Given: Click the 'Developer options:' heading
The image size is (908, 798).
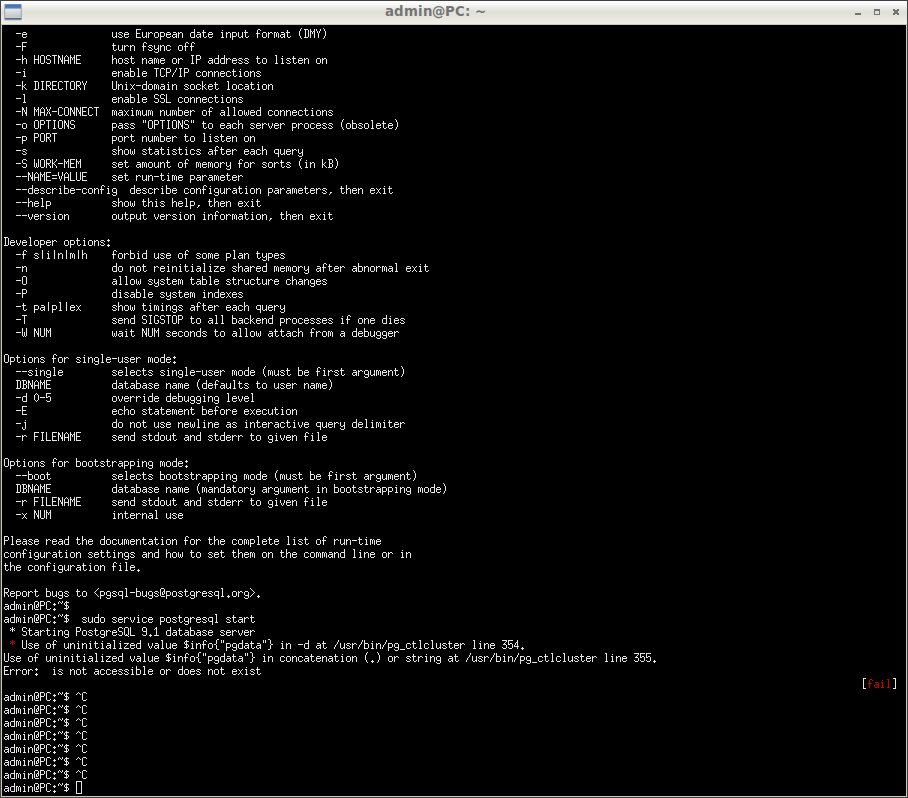Looking at the screenshot, I should [57, 242].
